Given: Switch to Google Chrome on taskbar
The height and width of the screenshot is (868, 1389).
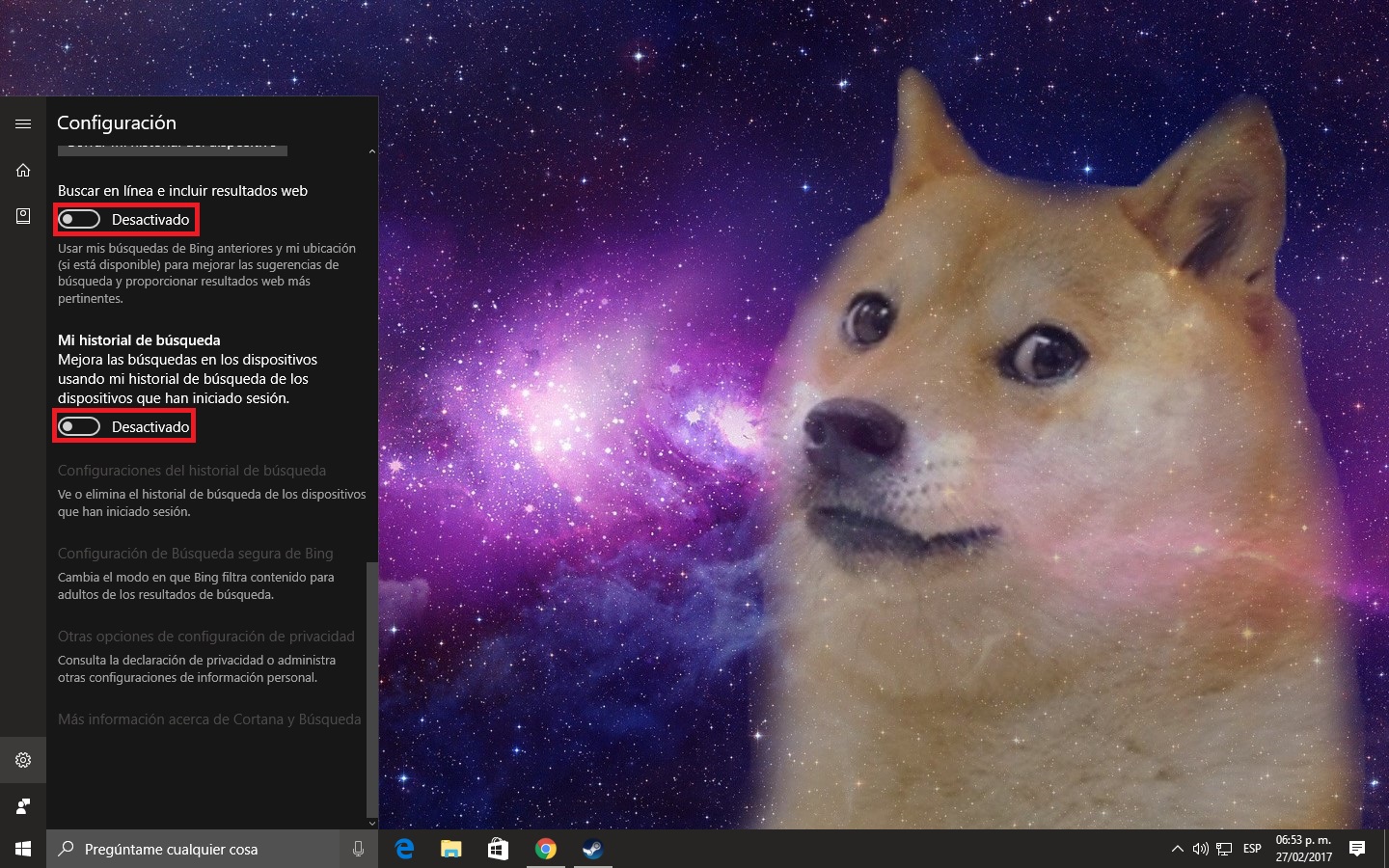Looking at the screenshot, I should pyautogui.click(x=545, y=849).
